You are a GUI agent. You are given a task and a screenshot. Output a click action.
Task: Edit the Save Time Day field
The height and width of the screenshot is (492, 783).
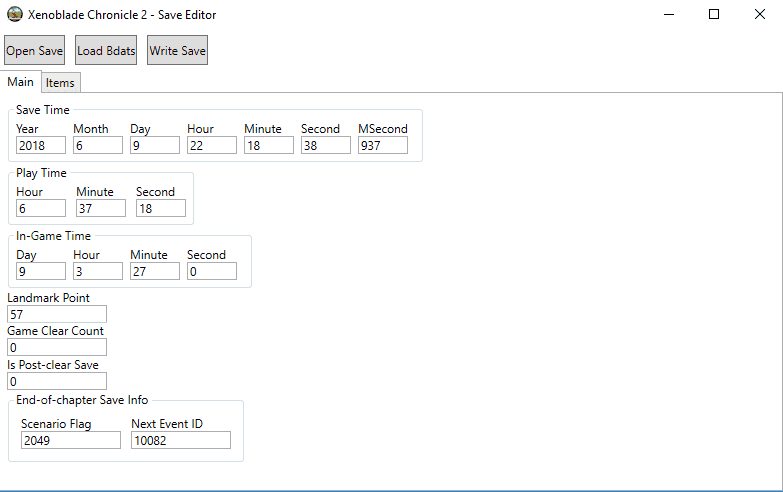click(154, 145)
